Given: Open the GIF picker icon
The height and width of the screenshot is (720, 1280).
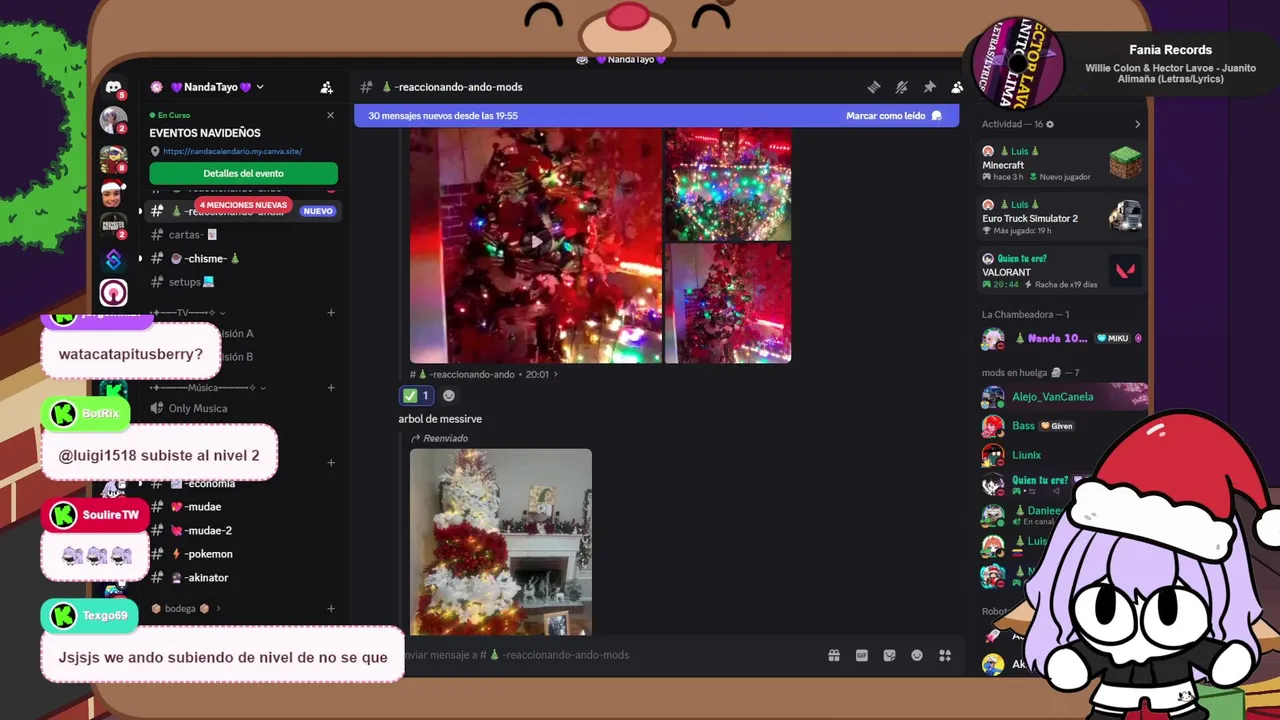Looking at the screenshot, I should pyautogui.click(x=861, y=655).
